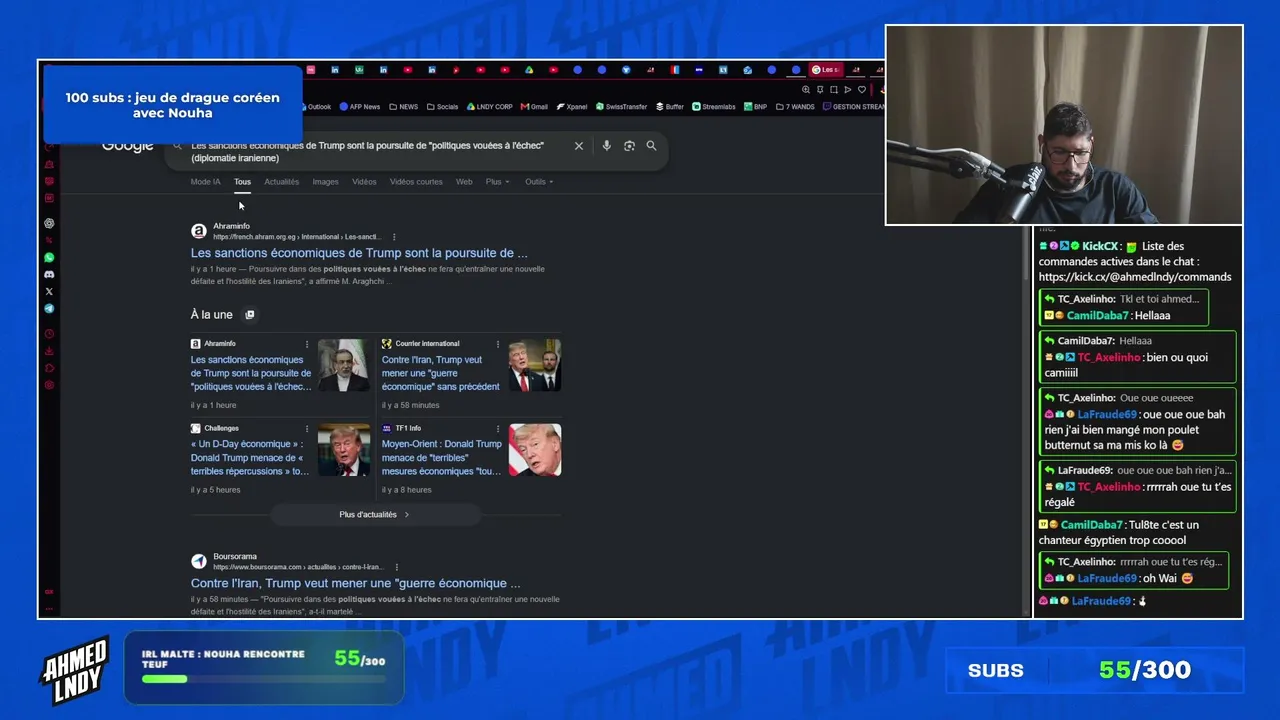Click the snapshot icon in the address bar
Image resolution: width=1280 pixels, height=720 pixels.
tap(834, 90)
